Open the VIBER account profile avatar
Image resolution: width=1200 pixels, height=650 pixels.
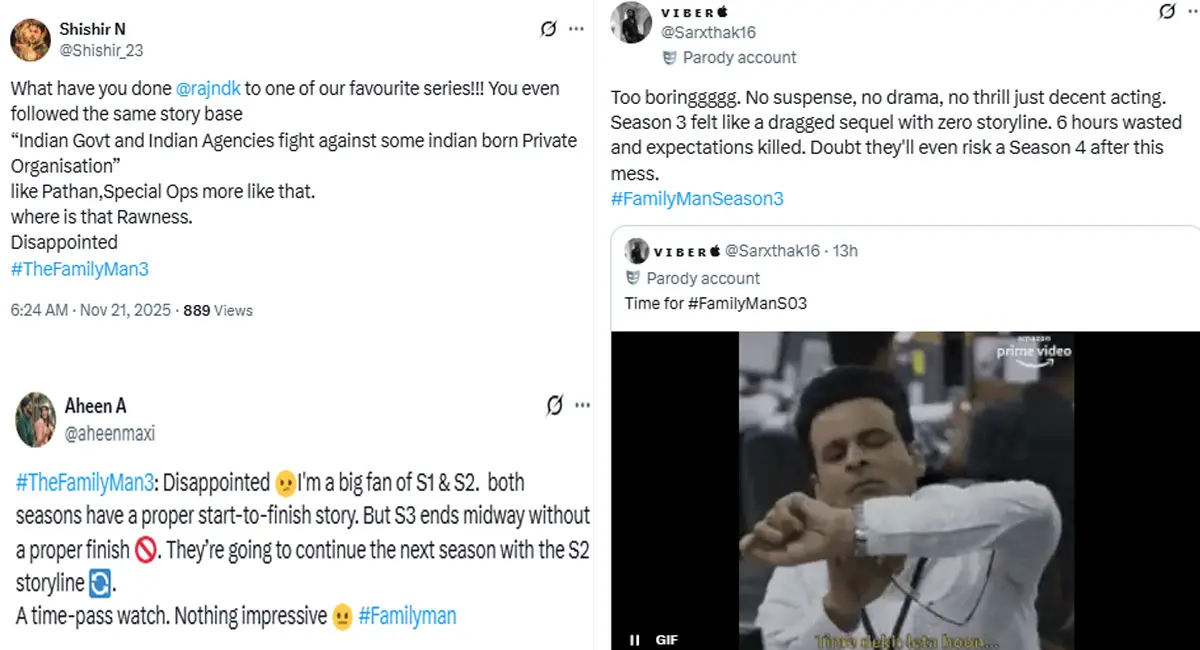631,22
